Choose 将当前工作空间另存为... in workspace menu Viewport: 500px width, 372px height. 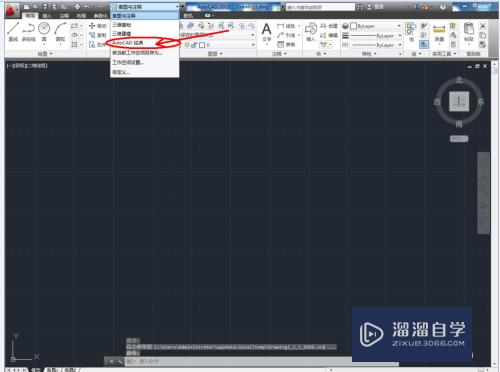click(144, 53)
